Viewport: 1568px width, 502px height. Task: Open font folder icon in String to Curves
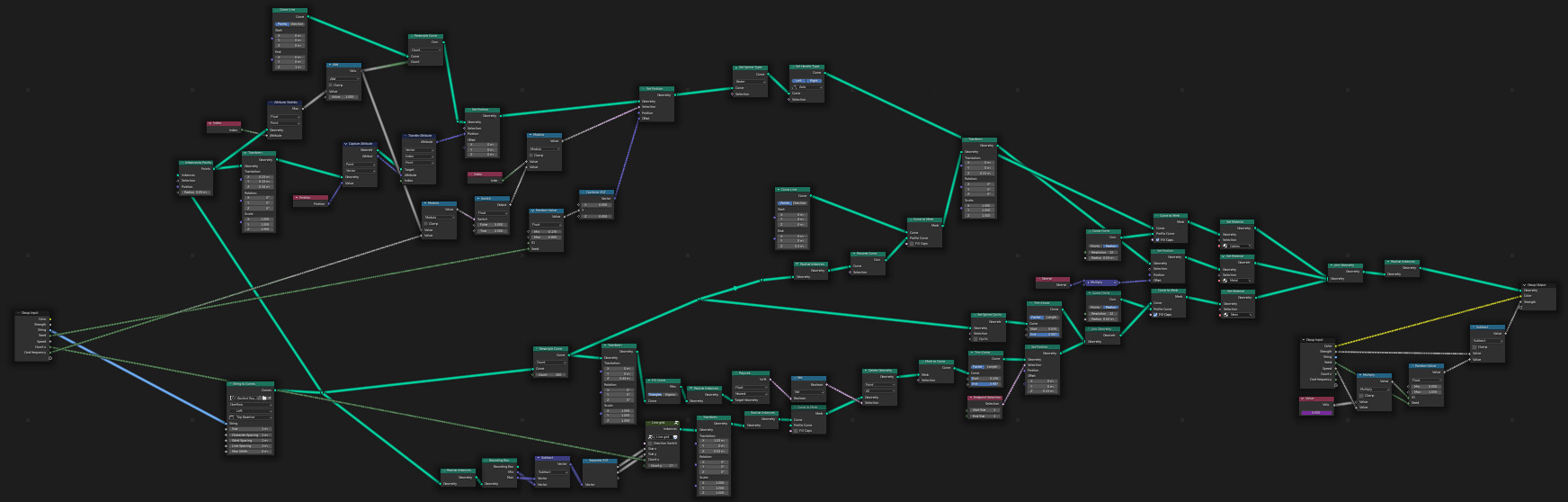tap(264, 398)
